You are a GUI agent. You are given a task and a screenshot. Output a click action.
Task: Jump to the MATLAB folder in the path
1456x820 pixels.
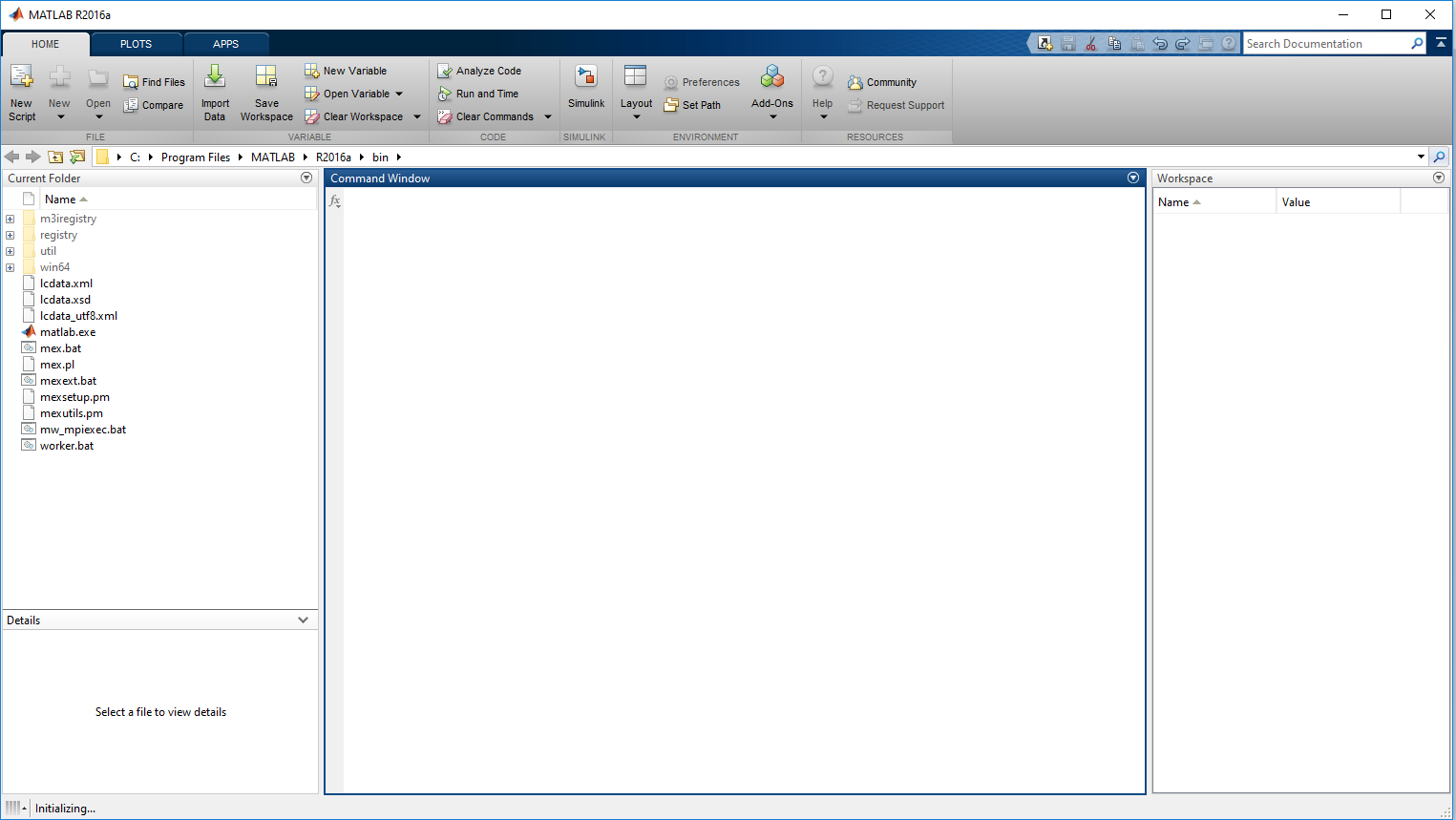(273, 158)
